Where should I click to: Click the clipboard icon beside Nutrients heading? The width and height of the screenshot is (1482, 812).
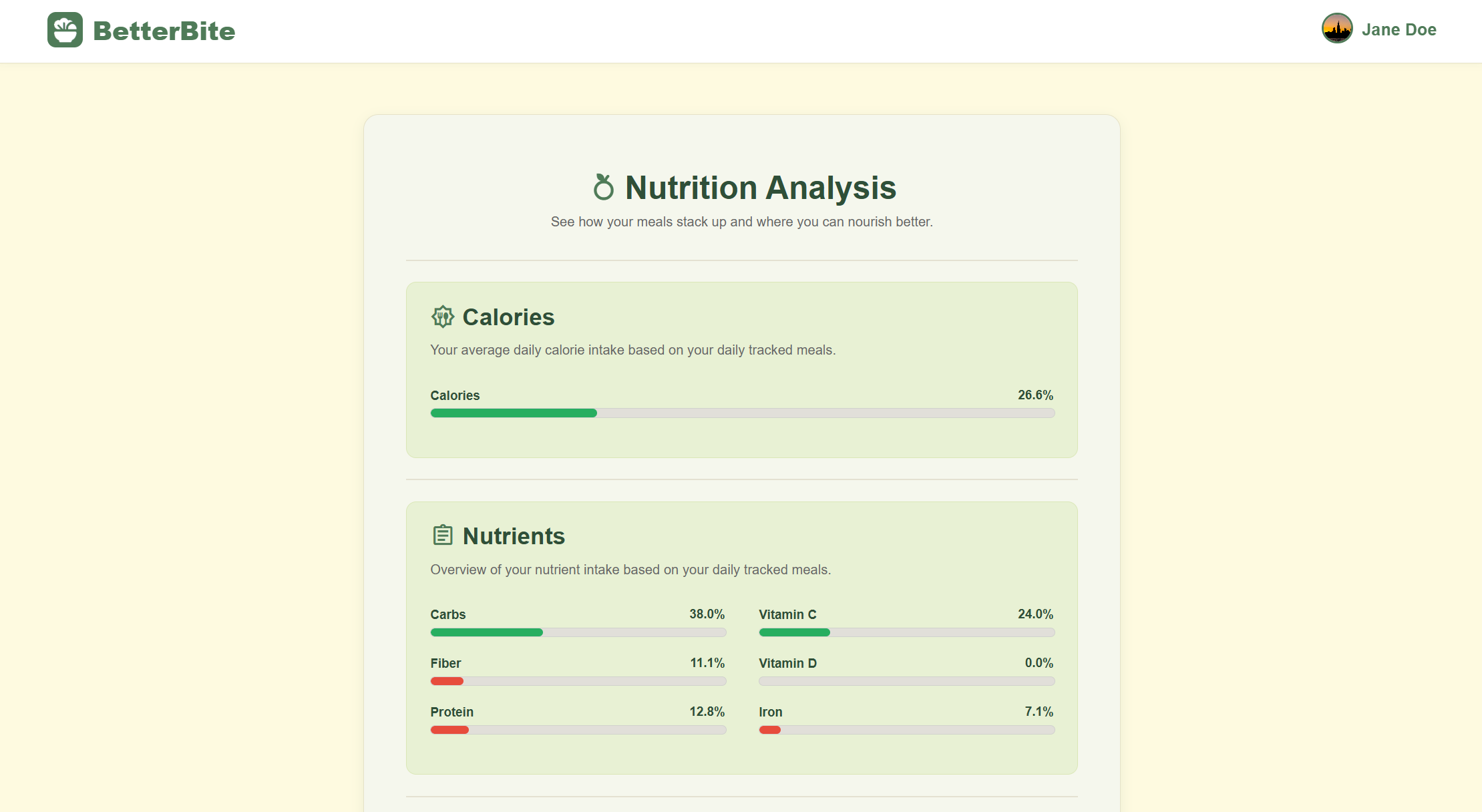pyautogui.click(x=442, y=535)
